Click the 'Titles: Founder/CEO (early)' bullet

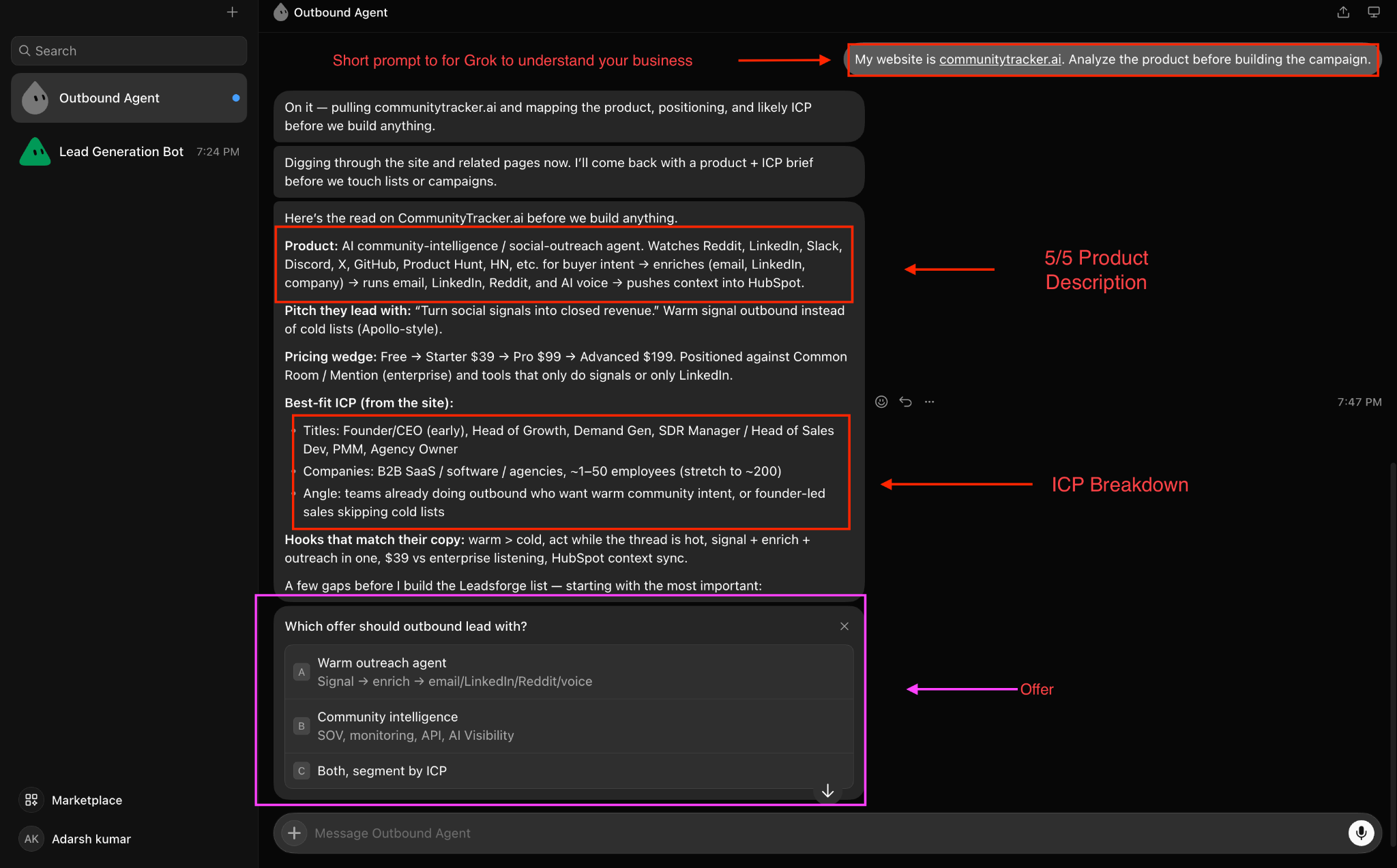[x=569, y=440]
